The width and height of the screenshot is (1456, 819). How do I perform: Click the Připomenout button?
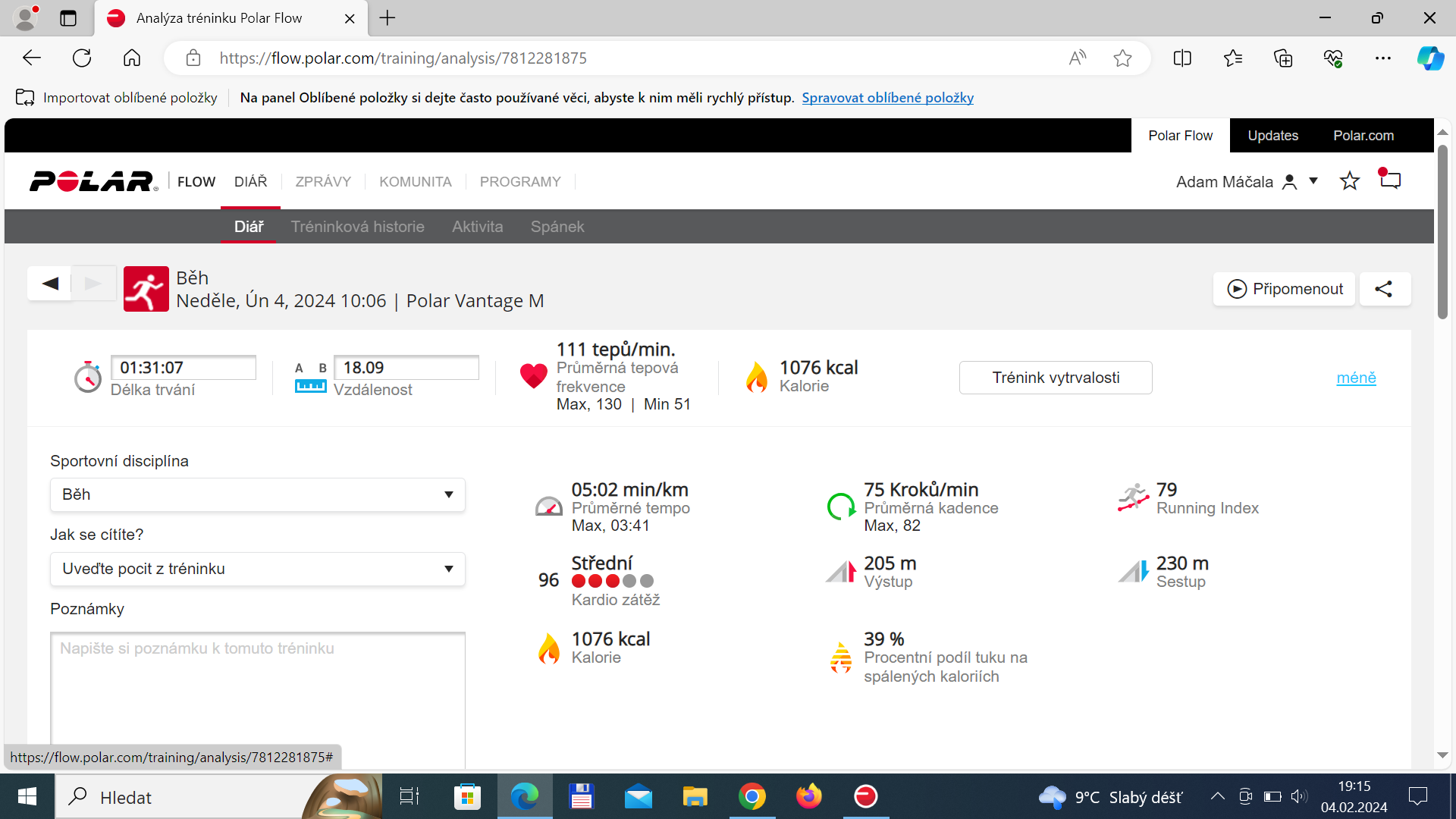coord(1284,289)
